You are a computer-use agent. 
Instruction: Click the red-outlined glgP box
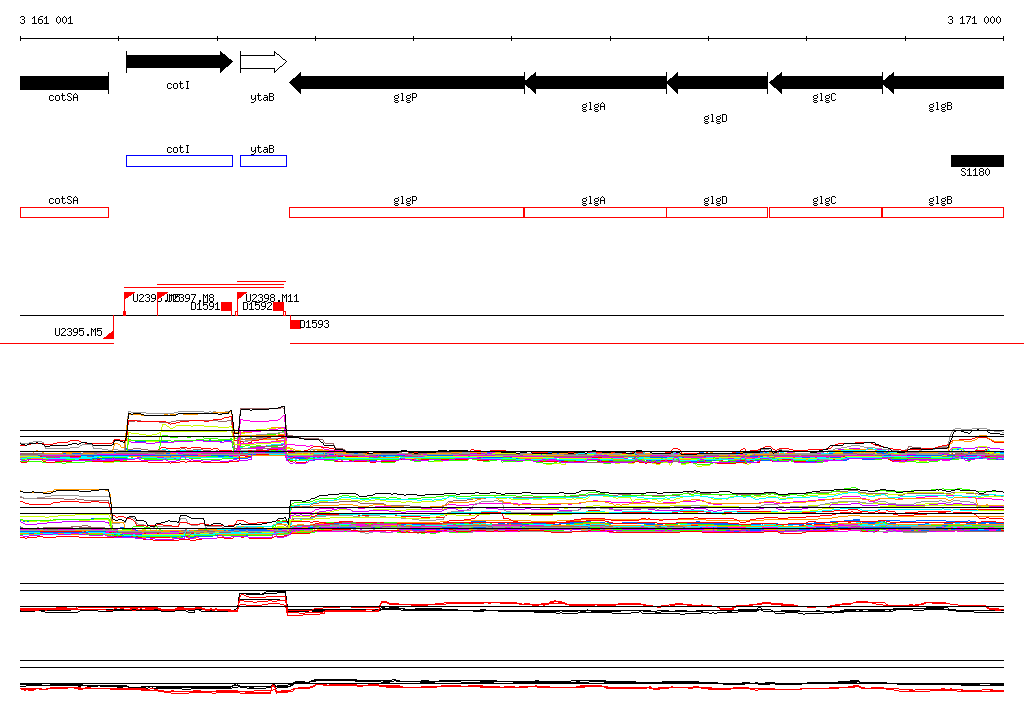[406, 212]
